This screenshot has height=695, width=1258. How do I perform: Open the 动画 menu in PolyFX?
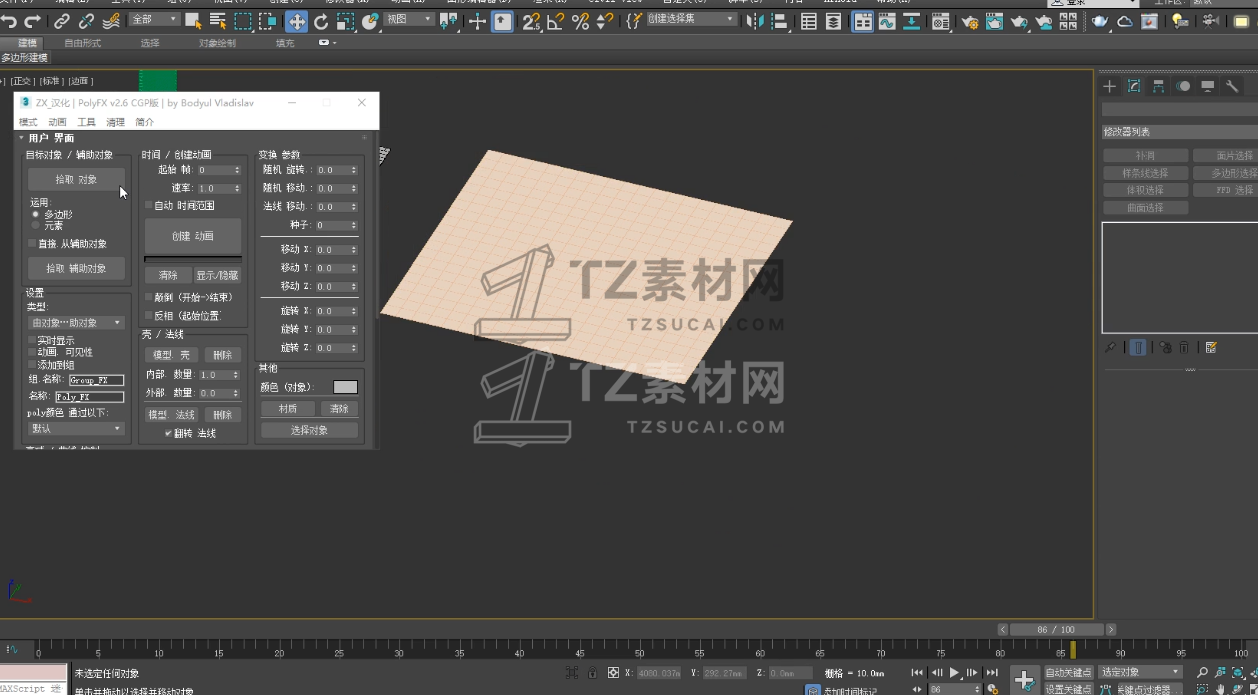(58, 122)
